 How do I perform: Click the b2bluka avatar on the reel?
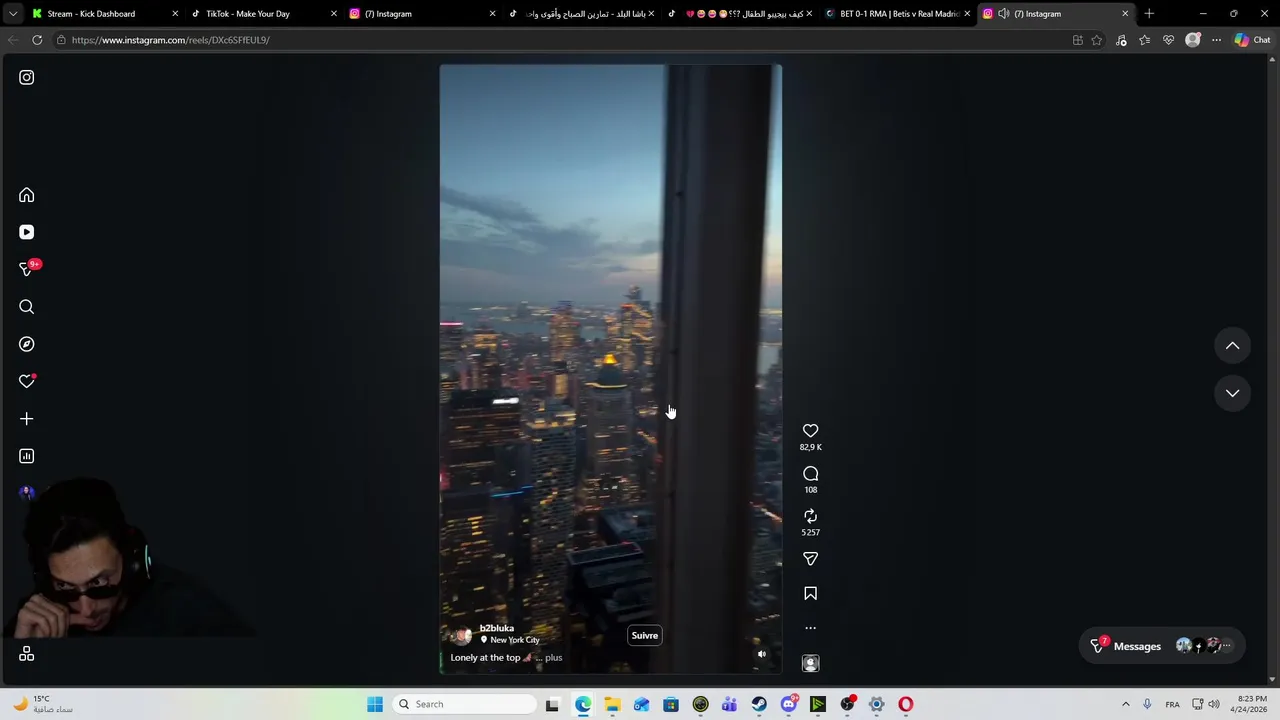(x=462, y=635)
